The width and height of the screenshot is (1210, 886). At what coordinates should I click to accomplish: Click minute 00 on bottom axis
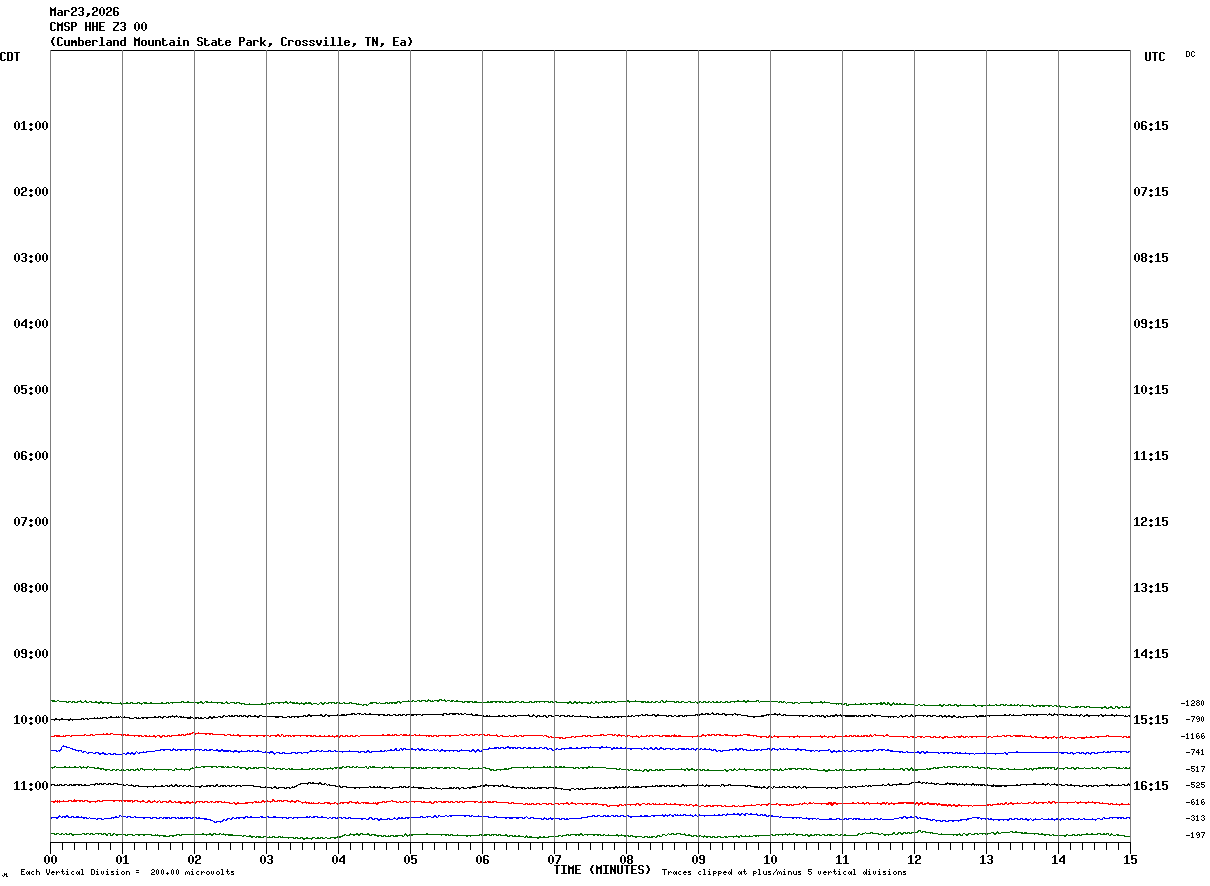pos(50,859)
